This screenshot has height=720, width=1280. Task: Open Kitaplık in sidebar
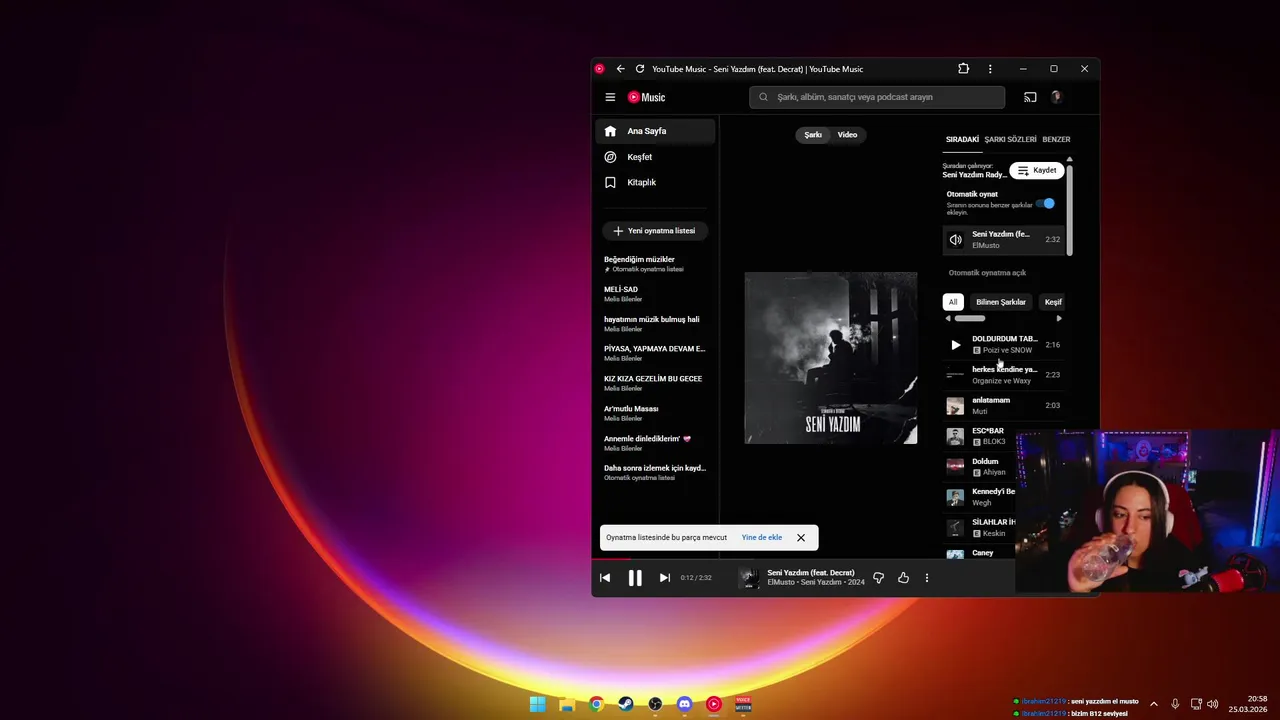click(x=656, y=182)
